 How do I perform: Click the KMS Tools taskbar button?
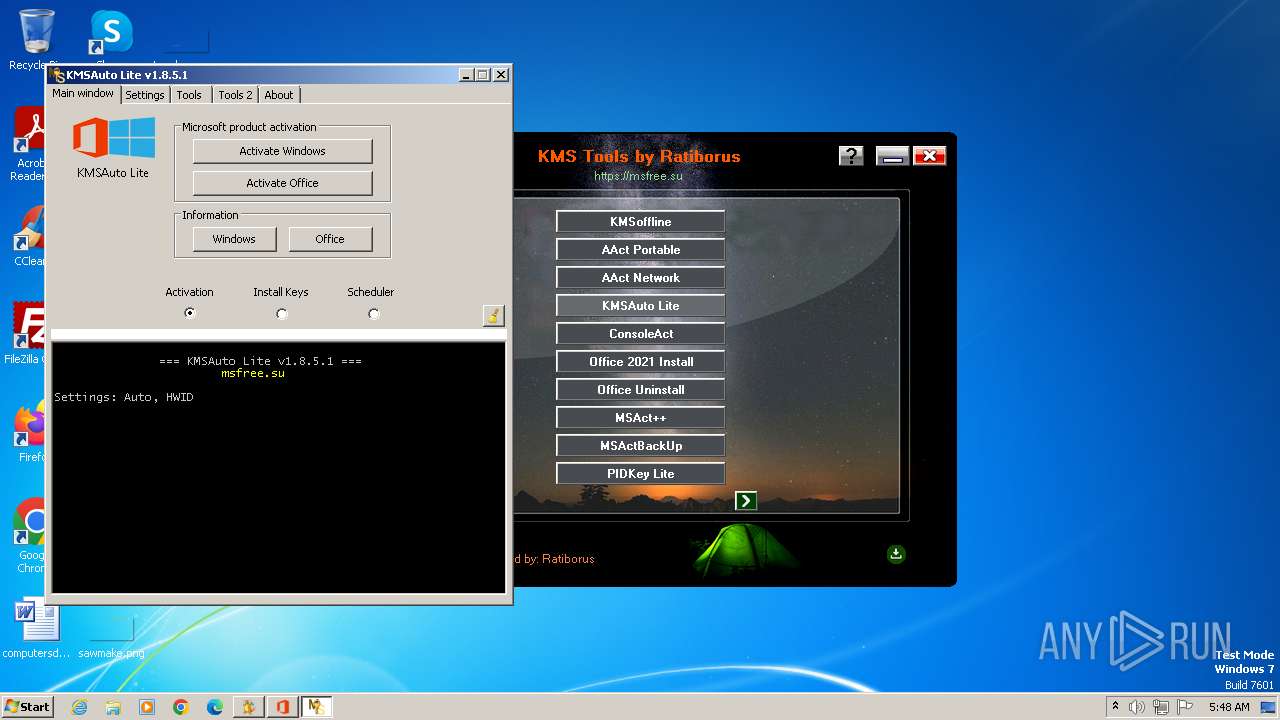[x=249, y=707]
